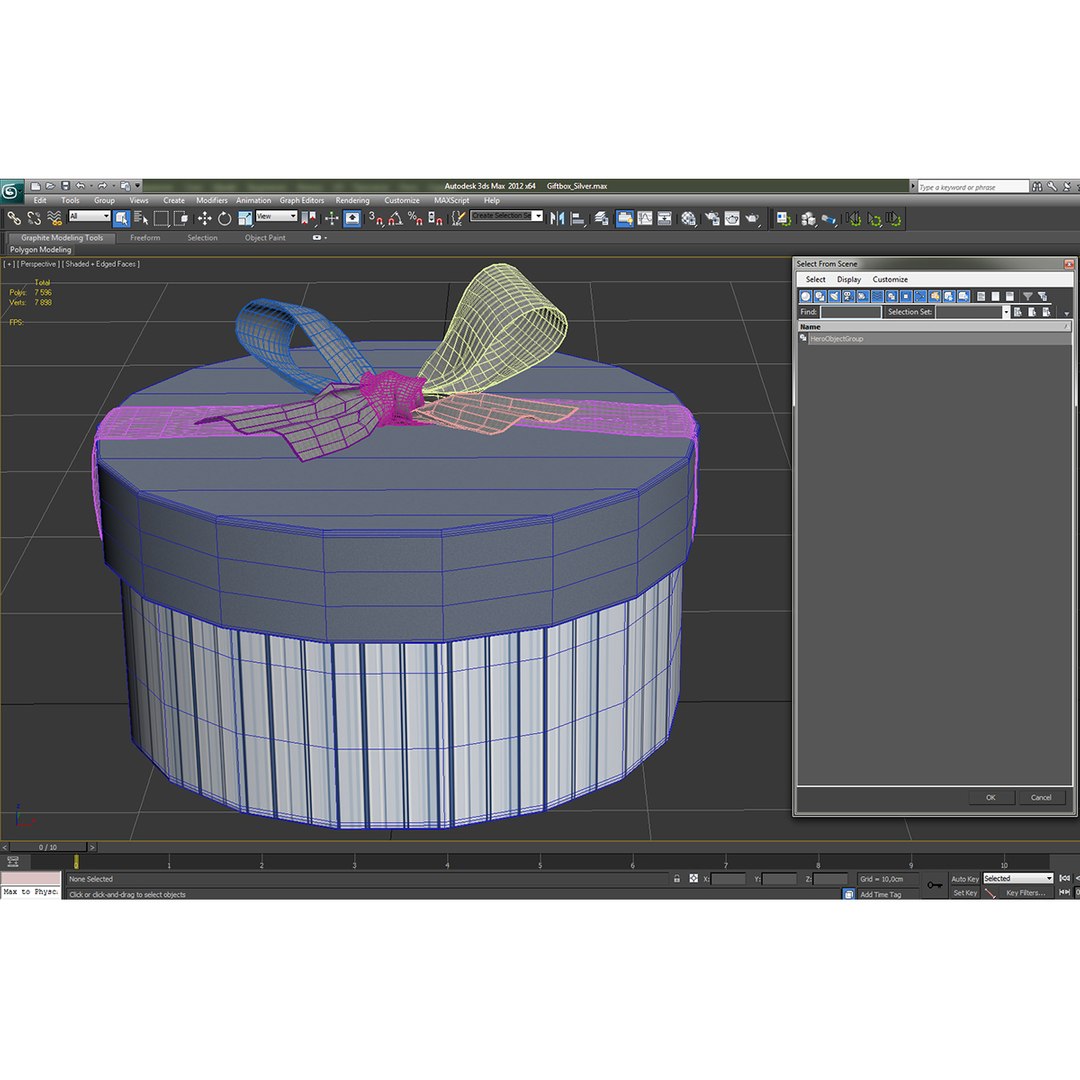Toggle Display Shapes filter in Select From Scene
Image resolution: width=1080 pixels, height=1080 pixels.
(820, 296)
